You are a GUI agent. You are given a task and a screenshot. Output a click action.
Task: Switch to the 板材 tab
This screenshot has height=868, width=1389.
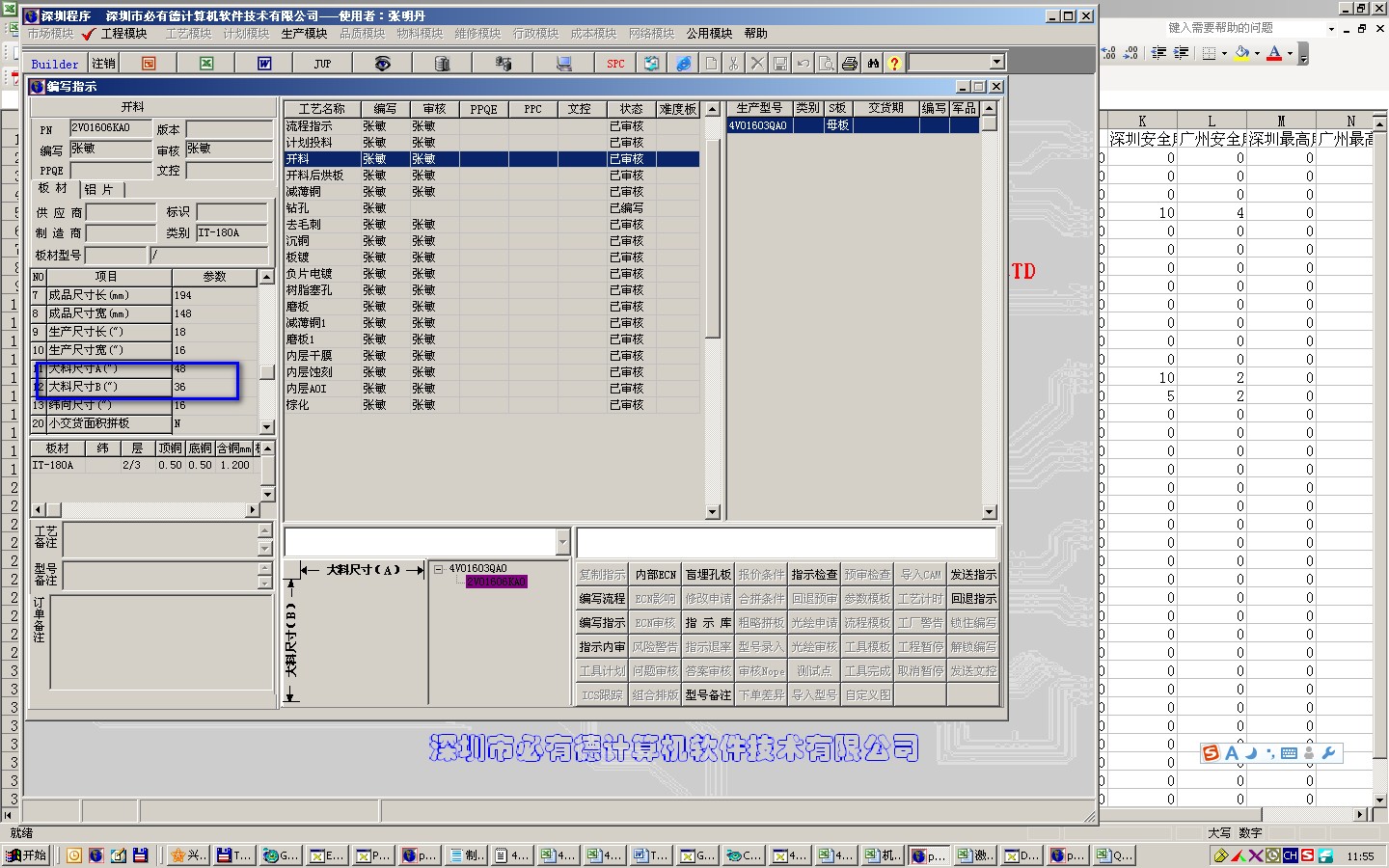[x=53, y=188]
